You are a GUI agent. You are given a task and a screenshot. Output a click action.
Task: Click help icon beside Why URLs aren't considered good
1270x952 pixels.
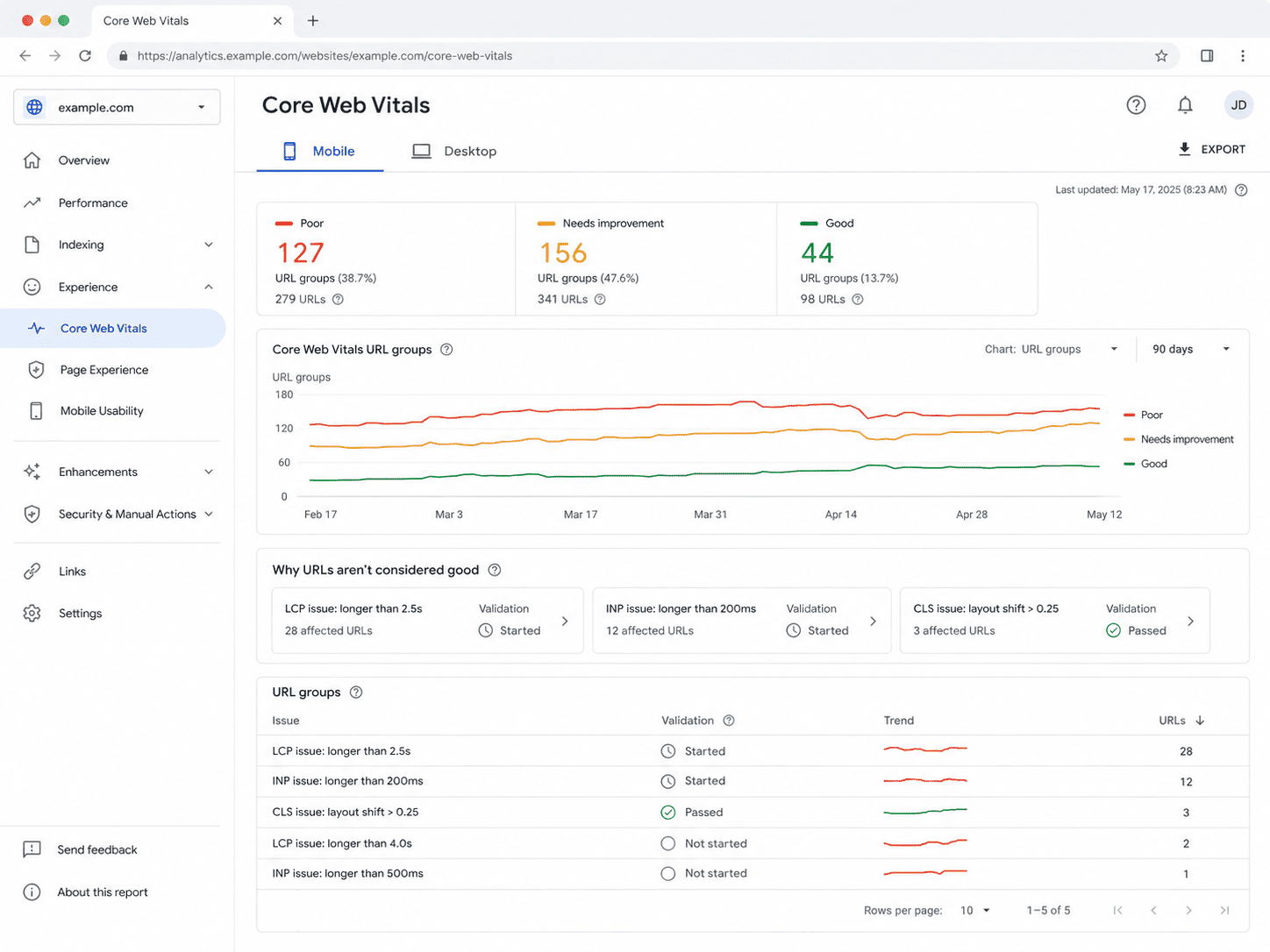[495, 570]
